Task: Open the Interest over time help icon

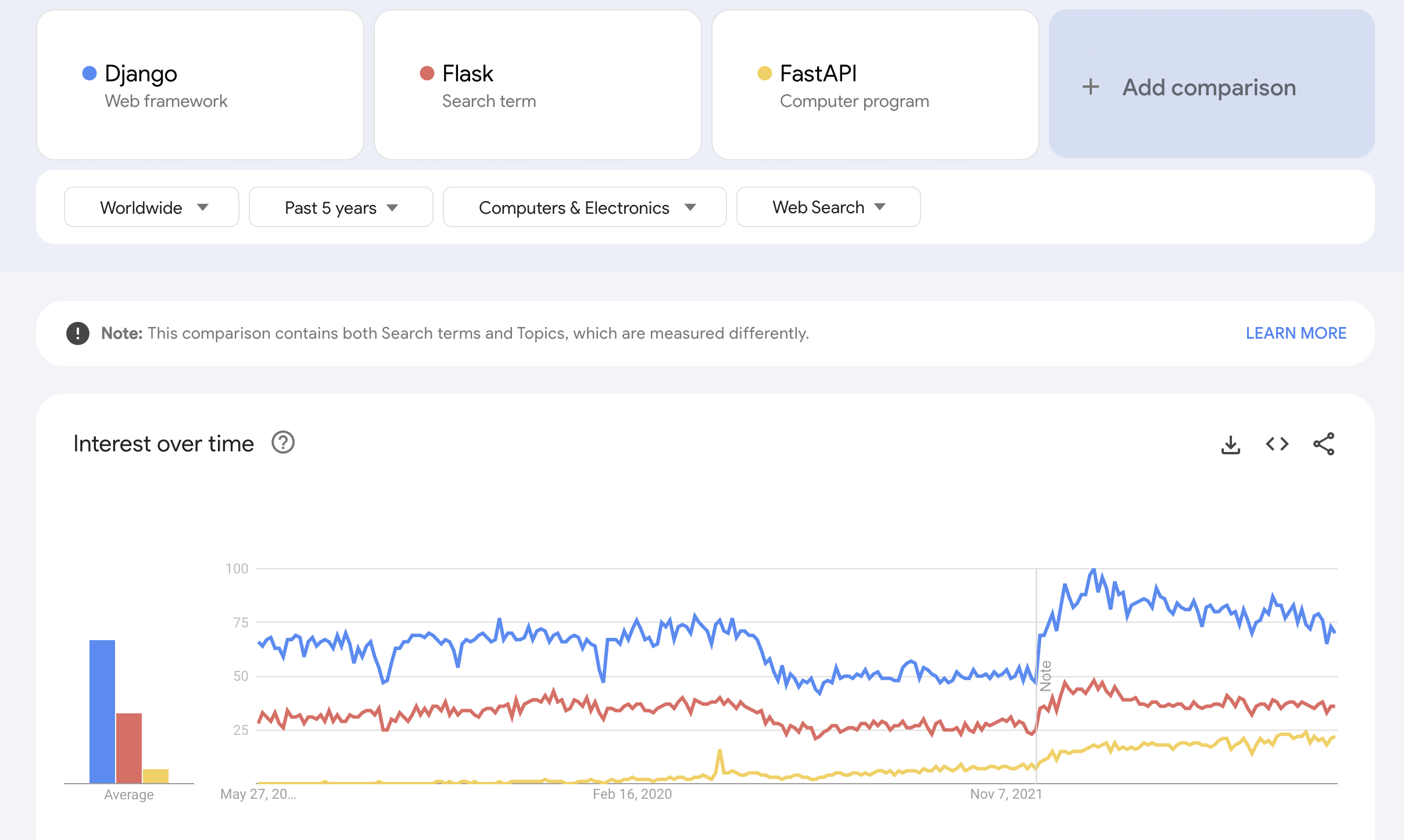Action: (283, 443)
